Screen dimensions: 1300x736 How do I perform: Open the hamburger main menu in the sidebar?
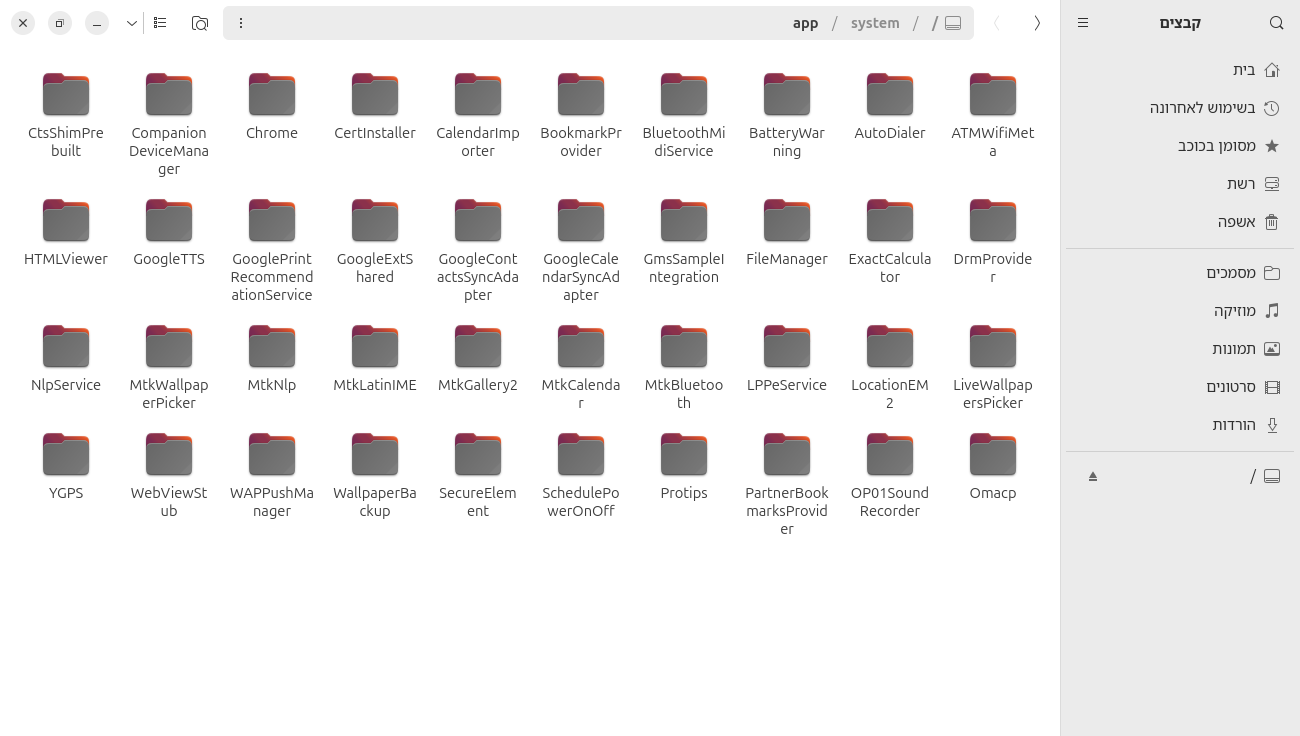(1083, 23)
